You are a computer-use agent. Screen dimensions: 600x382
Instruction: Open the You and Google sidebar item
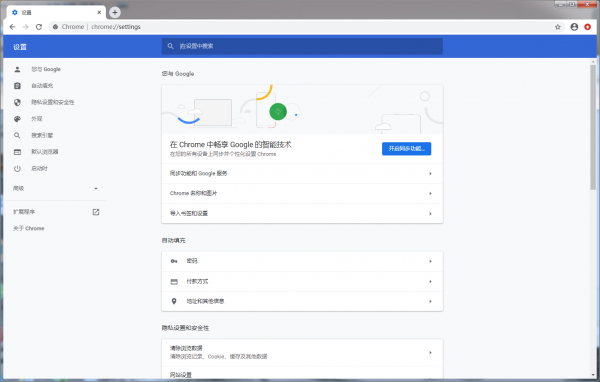pos(46,69)
